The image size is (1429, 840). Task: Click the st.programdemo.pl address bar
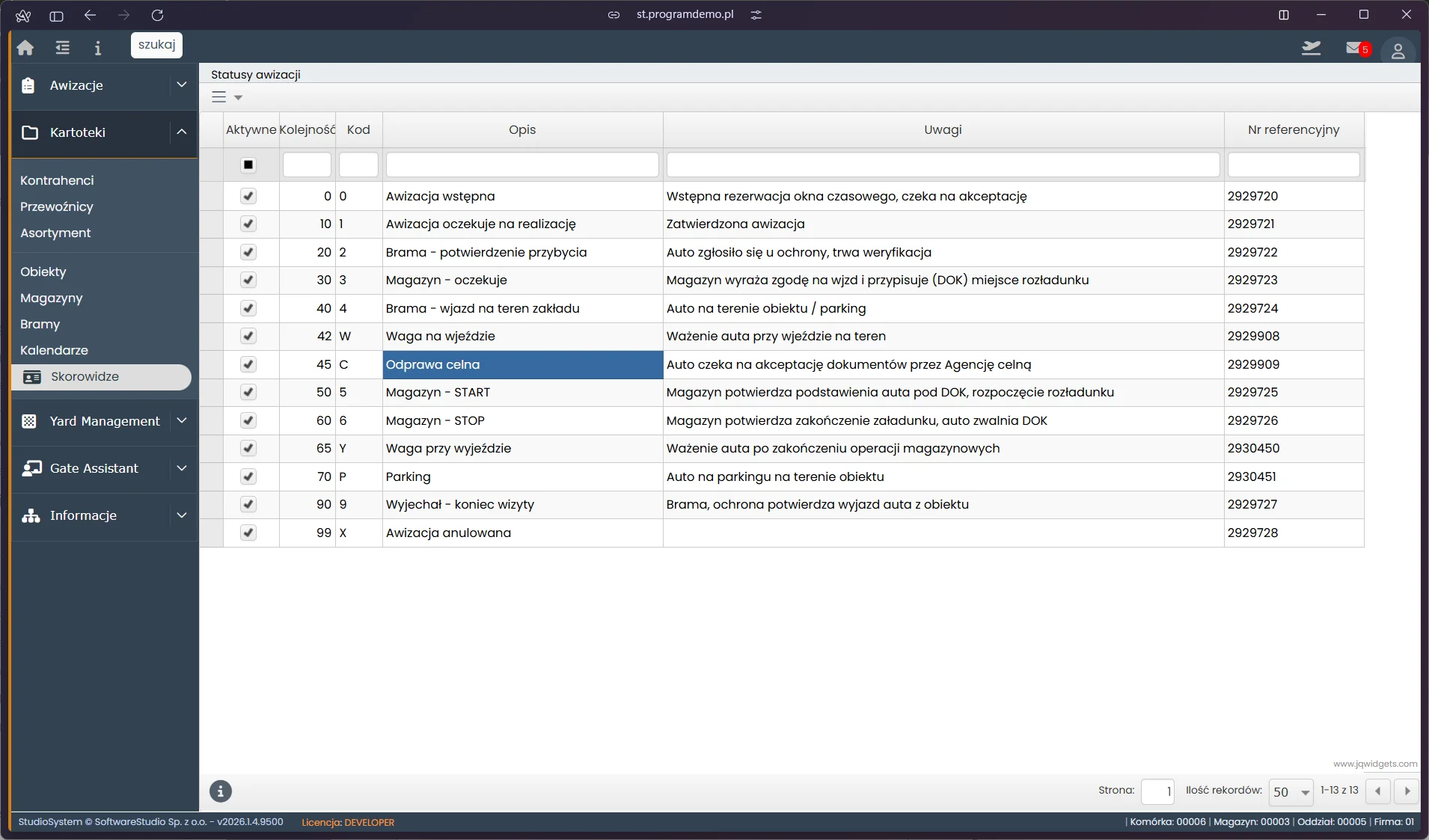coord(685,15)
